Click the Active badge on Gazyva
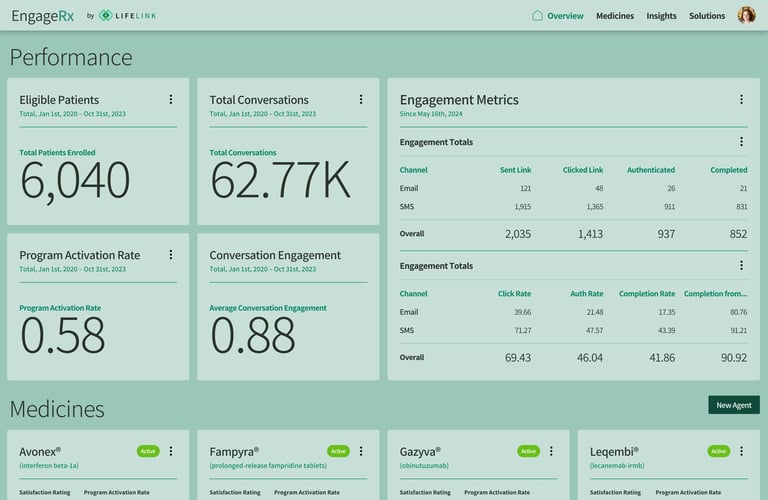Viewport: 768px width, 500px height. coord(528,451)
